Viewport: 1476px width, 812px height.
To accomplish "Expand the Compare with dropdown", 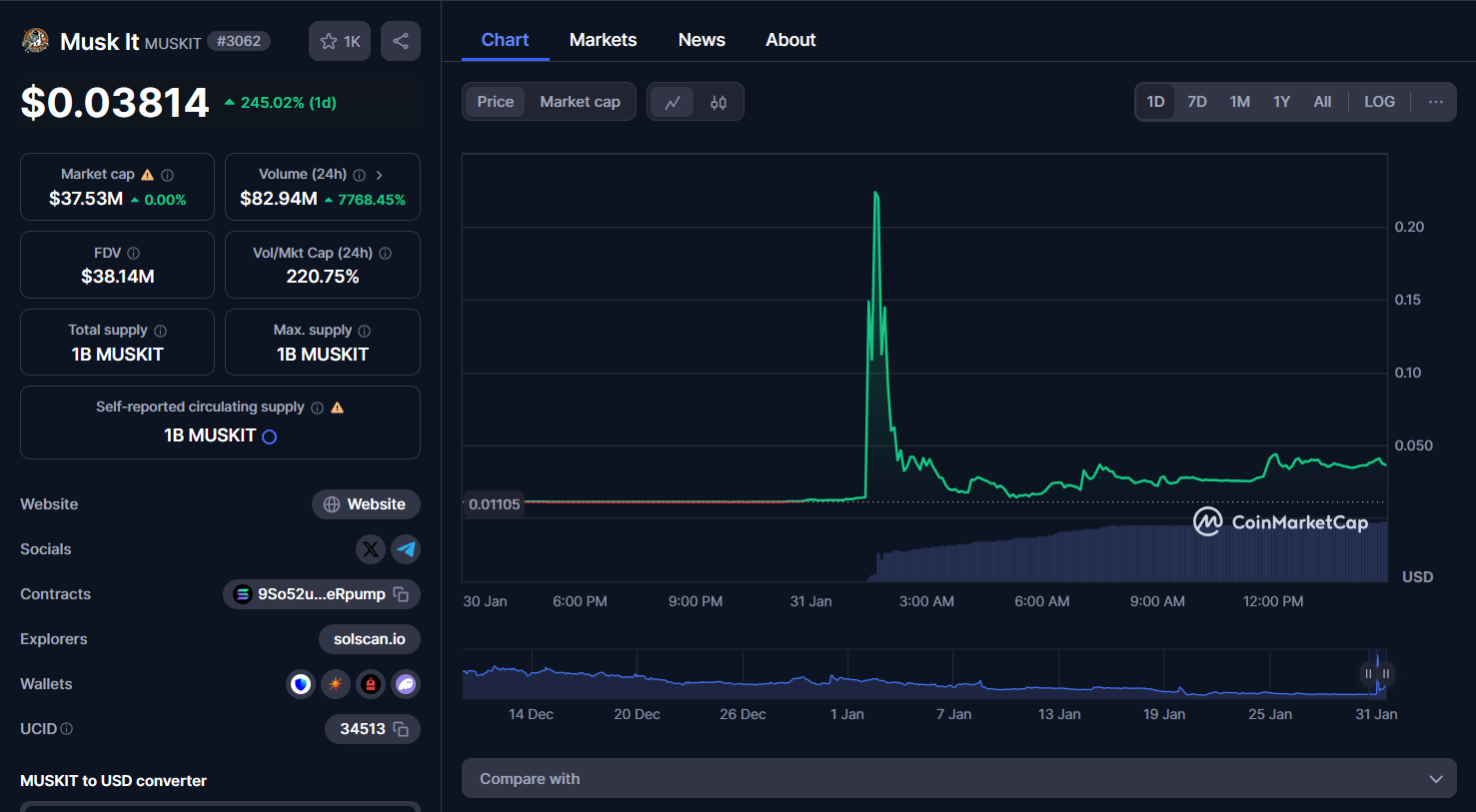I will pyautogui.click(x=959, y=778).
